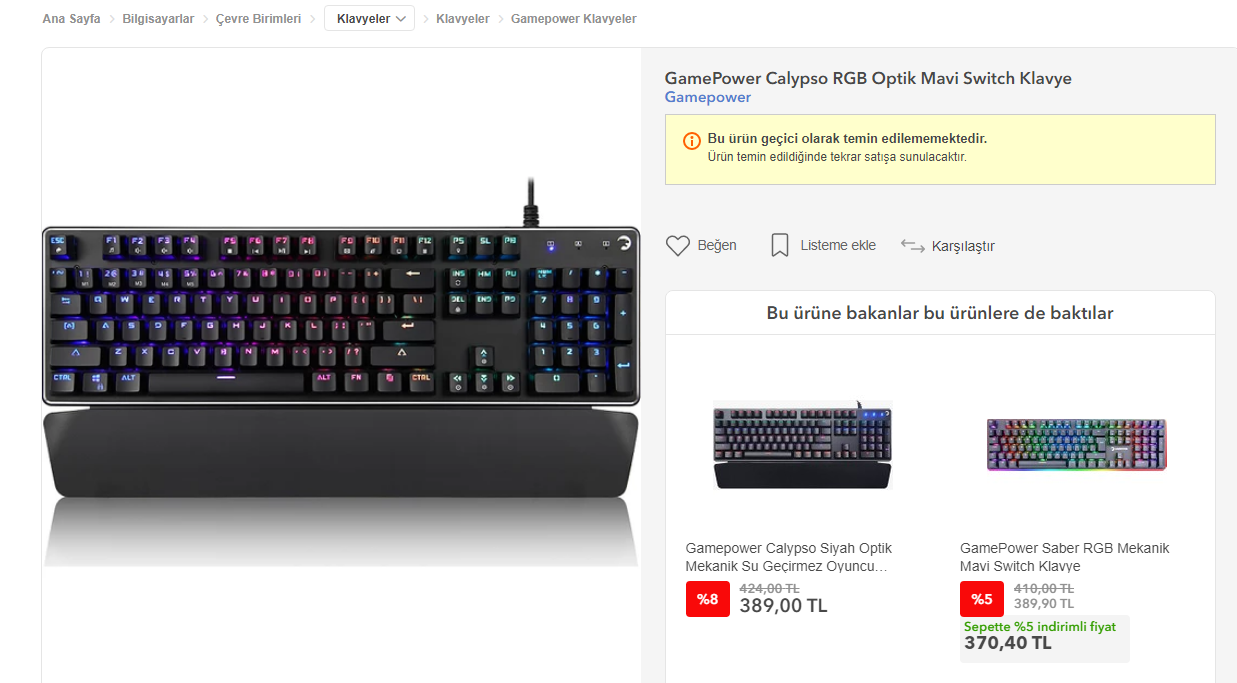Screen dimensions: 1237x683
Task: Click breadcrumb arrow after Ana Sayfa
Action: pos(112,19)
